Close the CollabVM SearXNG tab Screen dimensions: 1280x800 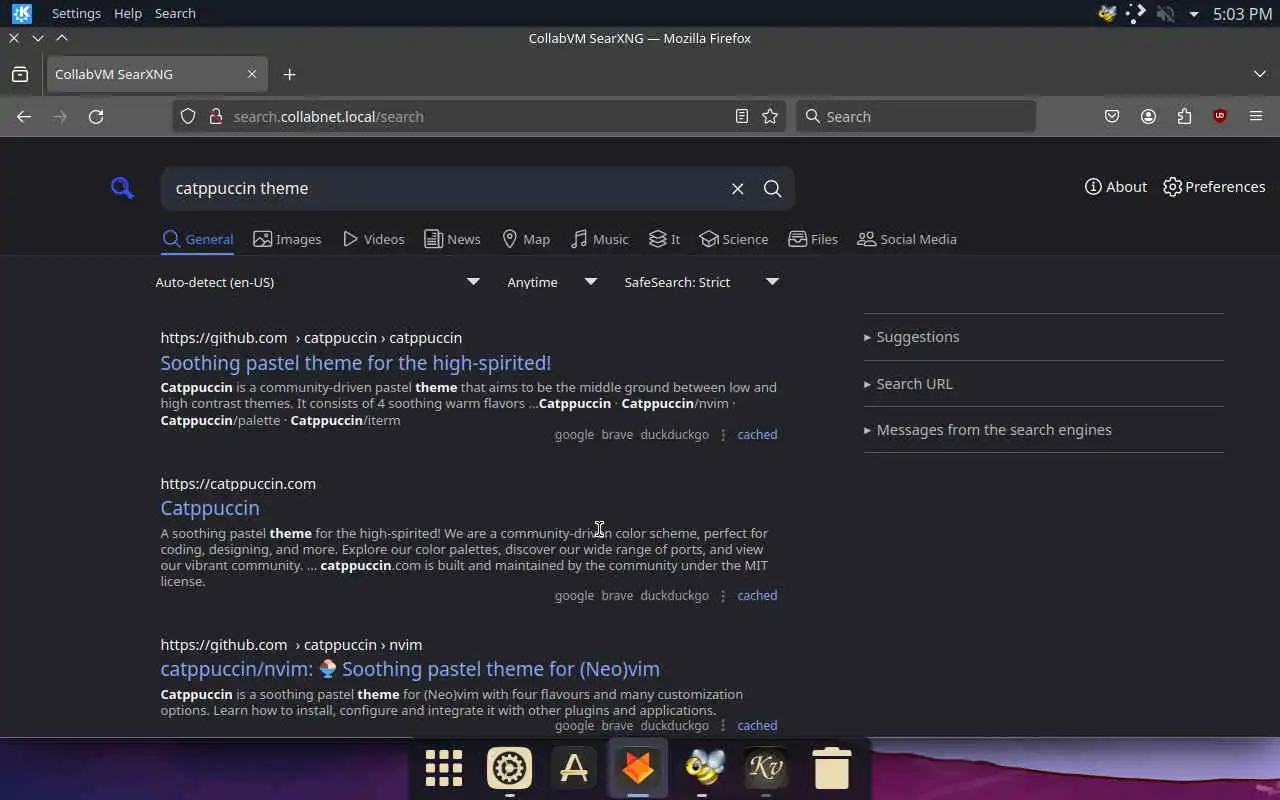pos(252,74)
